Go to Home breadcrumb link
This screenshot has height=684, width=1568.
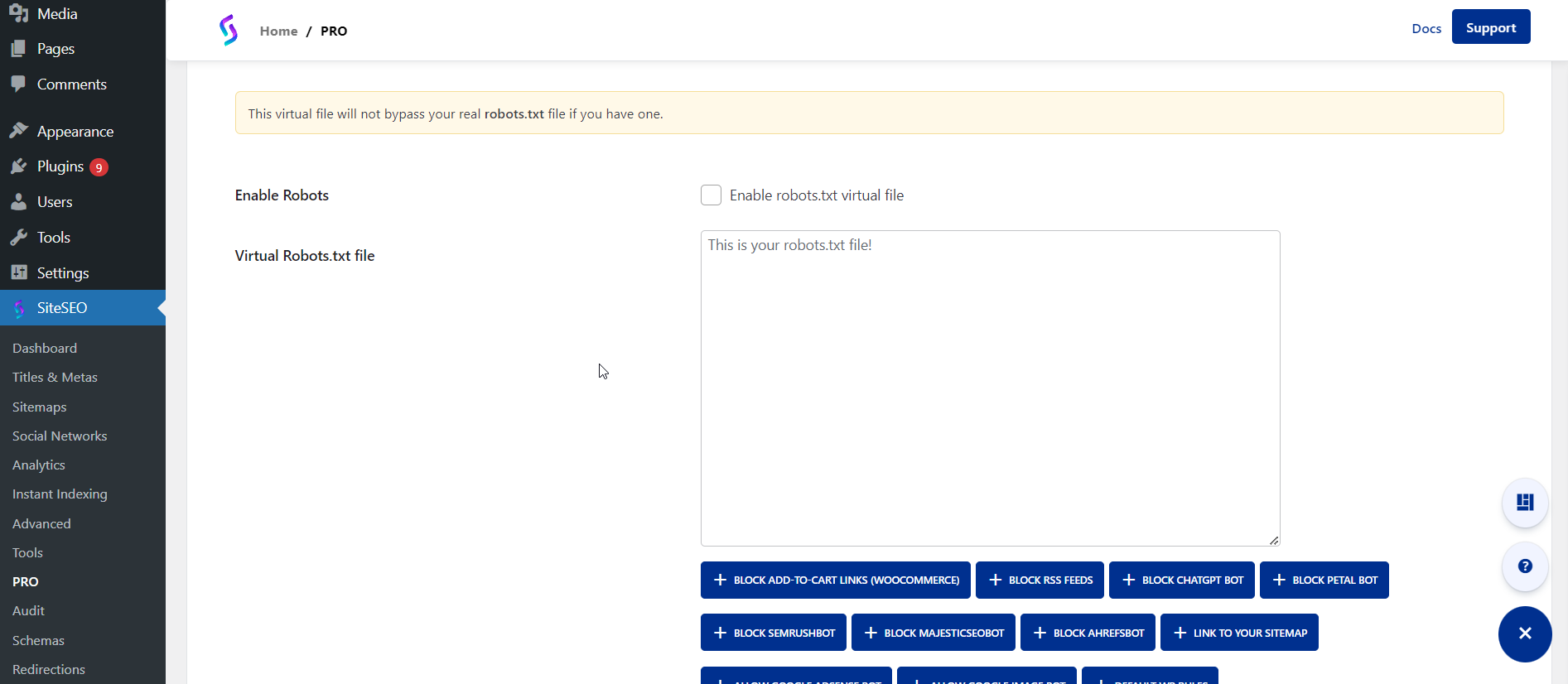278,31
